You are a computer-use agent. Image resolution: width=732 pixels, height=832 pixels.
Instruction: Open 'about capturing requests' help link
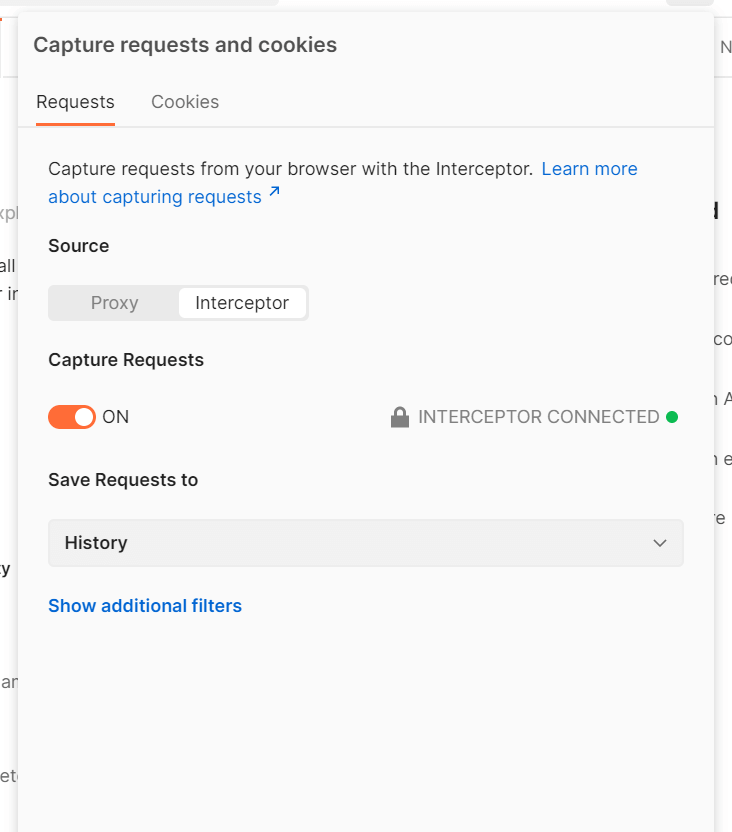155,197
